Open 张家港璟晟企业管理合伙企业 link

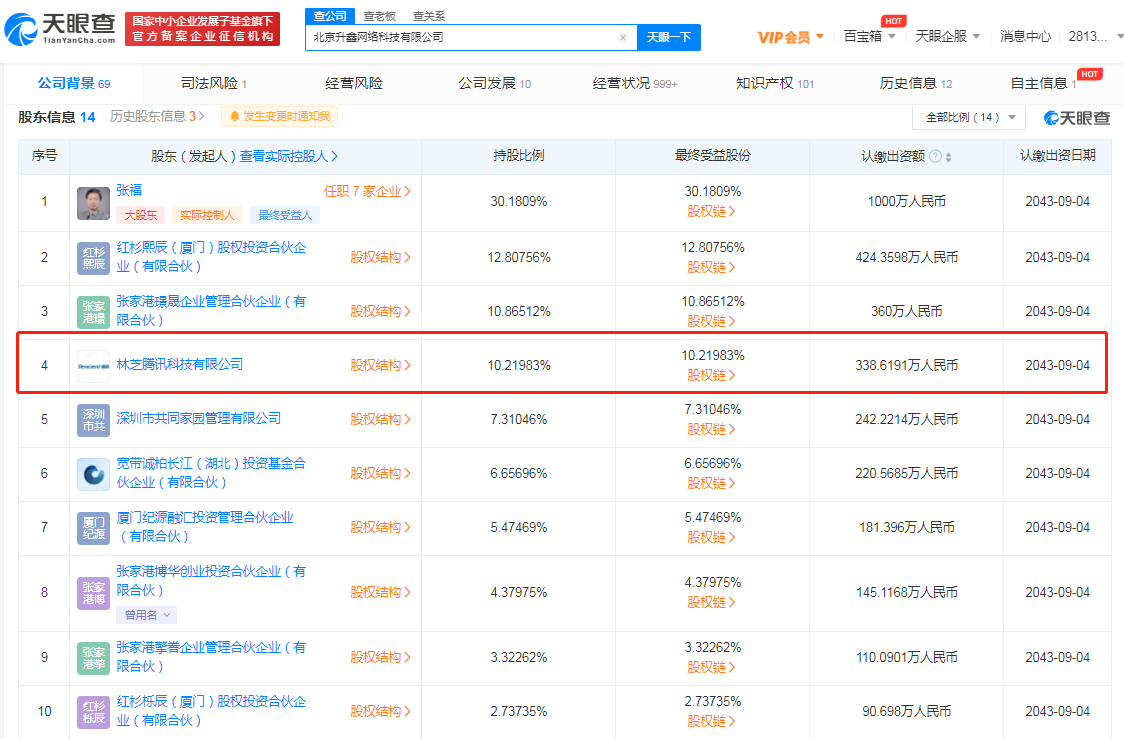click(211, 310)
